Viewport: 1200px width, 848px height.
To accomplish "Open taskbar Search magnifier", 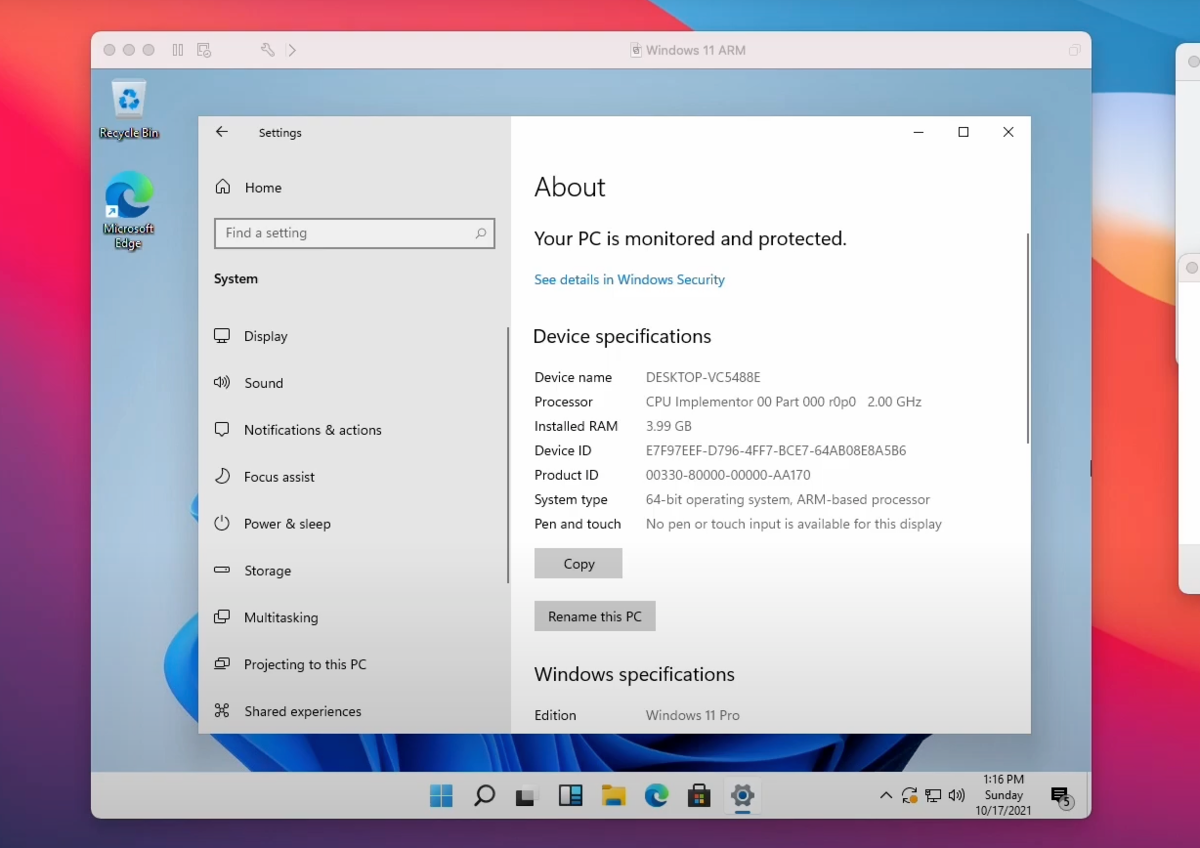I will [x=484, y=796].
